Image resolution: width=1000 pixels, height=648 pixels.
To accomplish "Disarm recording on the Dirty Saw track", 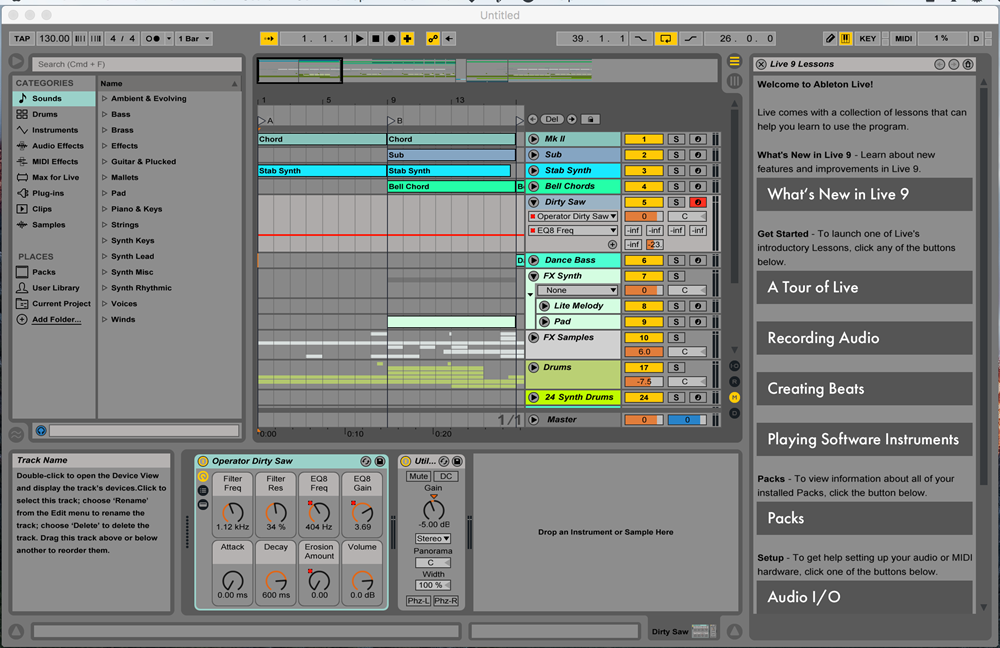I will point(698,202).
